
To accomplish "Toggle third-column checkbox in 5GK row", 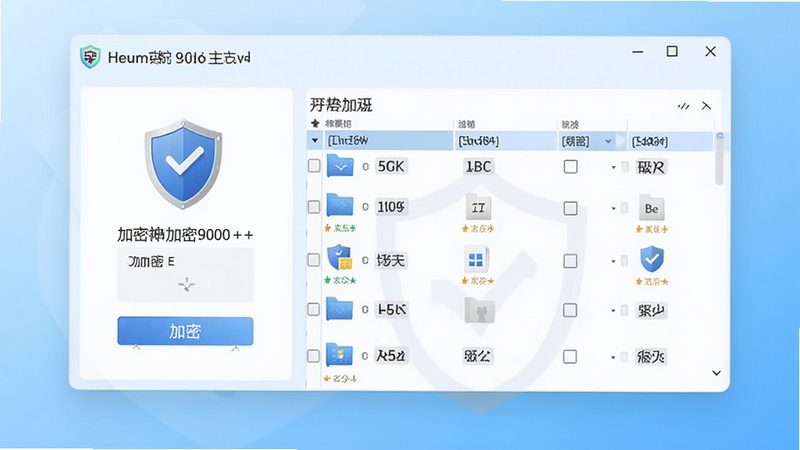I will tap(570, 167).
